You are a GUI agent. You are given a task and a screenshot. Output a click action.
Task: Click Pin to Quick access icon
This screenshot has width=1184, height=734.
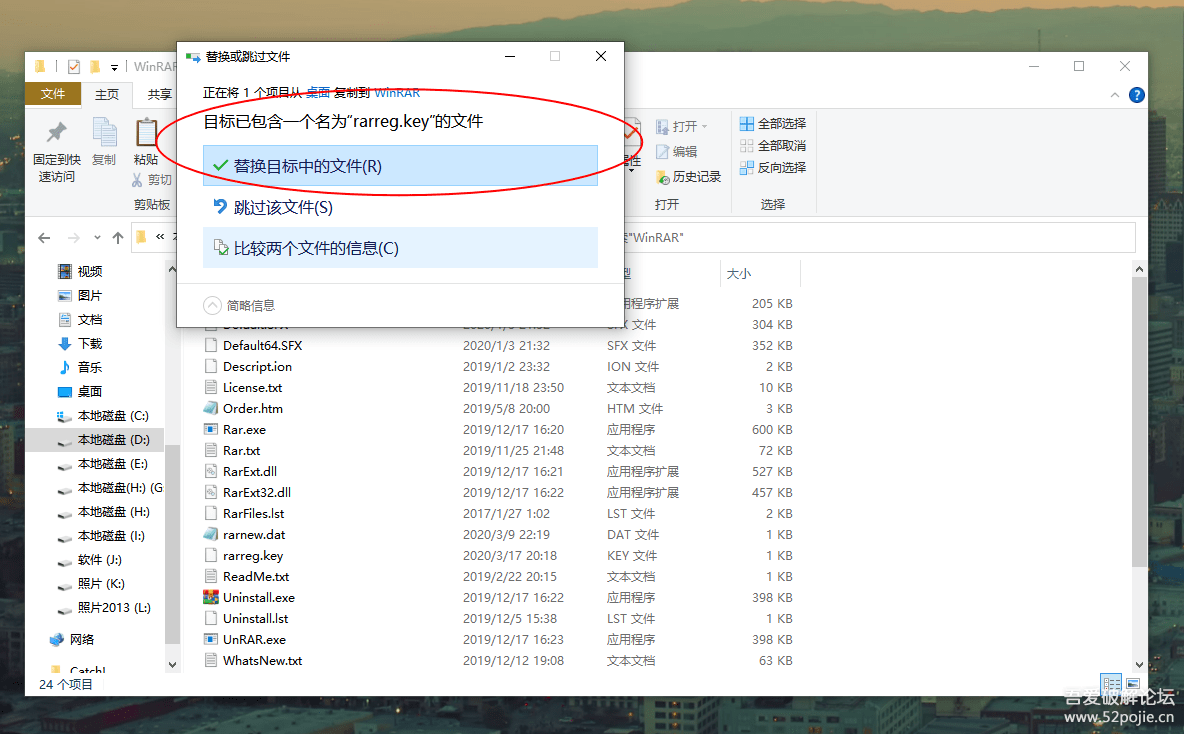(x=57, y=134)
